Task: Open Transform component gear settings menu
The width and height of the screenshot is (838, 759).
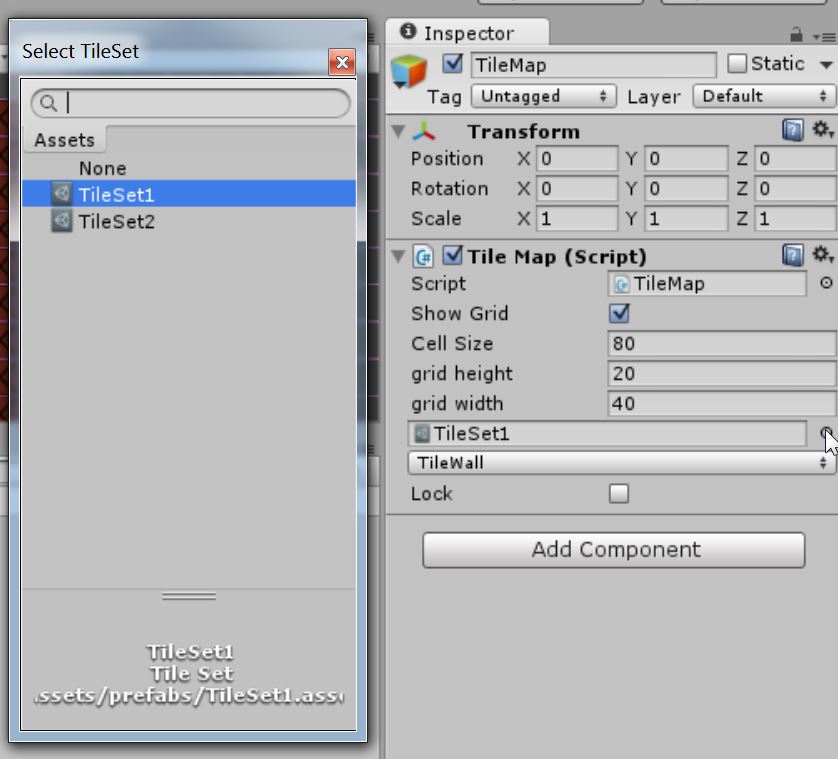Action: (823, 130)
